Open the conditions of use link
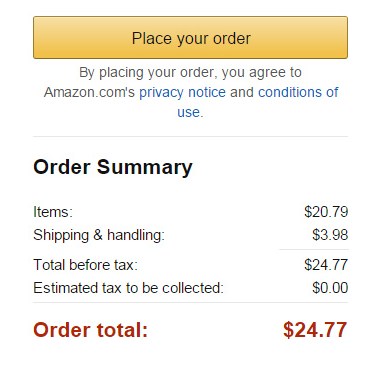Screen dimensions: 381x369 [298, 92]
